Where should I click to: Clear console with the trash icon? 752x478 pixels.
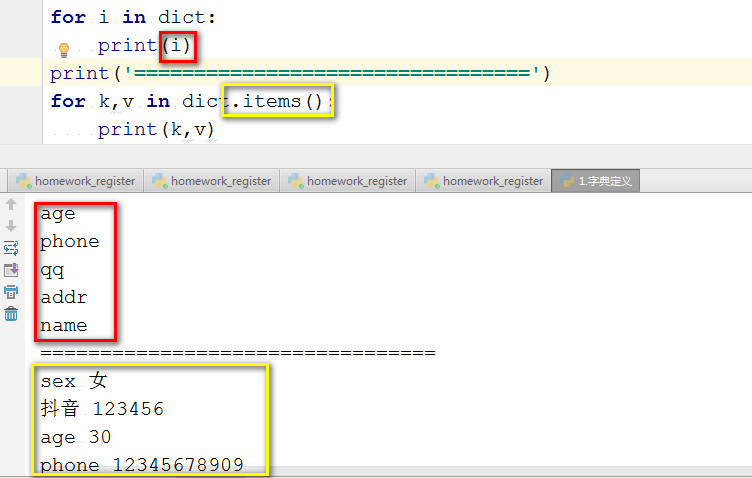[x=11, y=314]
